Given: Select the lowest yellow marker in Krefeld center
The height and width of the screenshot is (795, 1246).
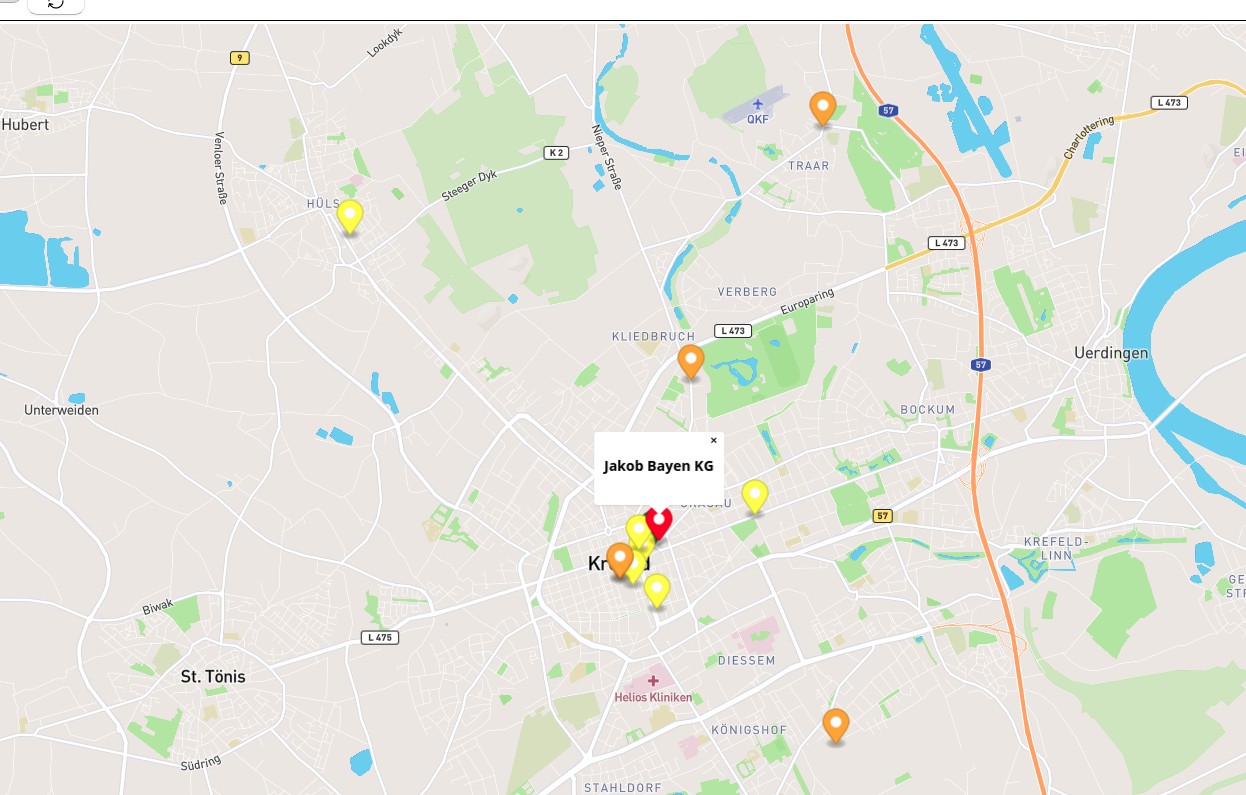Looking at the screenshot, I should (656, 591).
